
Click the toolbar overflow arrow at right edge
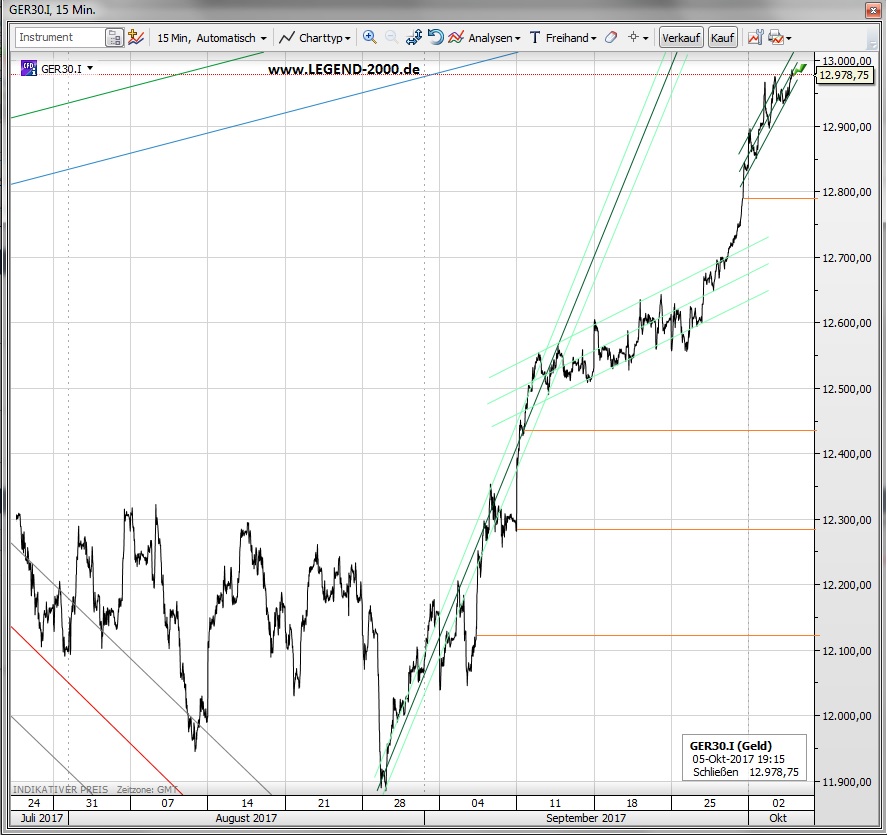(x=872, y=43)
